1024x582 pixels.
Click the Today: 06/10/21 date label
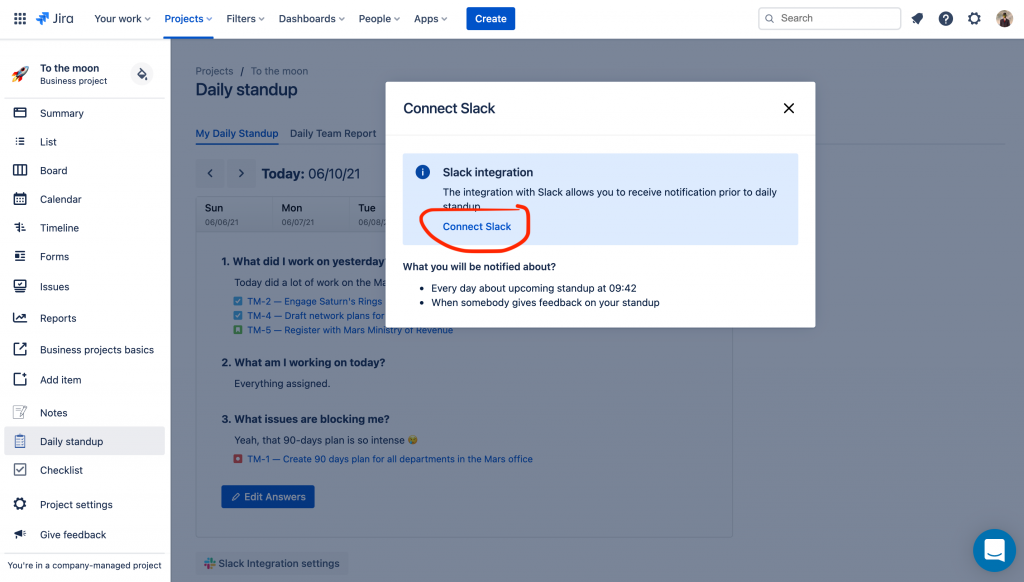tap(311, 174)
